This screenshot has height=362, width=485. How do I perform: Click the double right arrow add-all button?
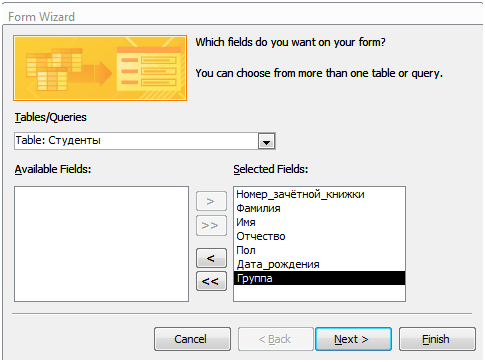[x=211, y=225]
